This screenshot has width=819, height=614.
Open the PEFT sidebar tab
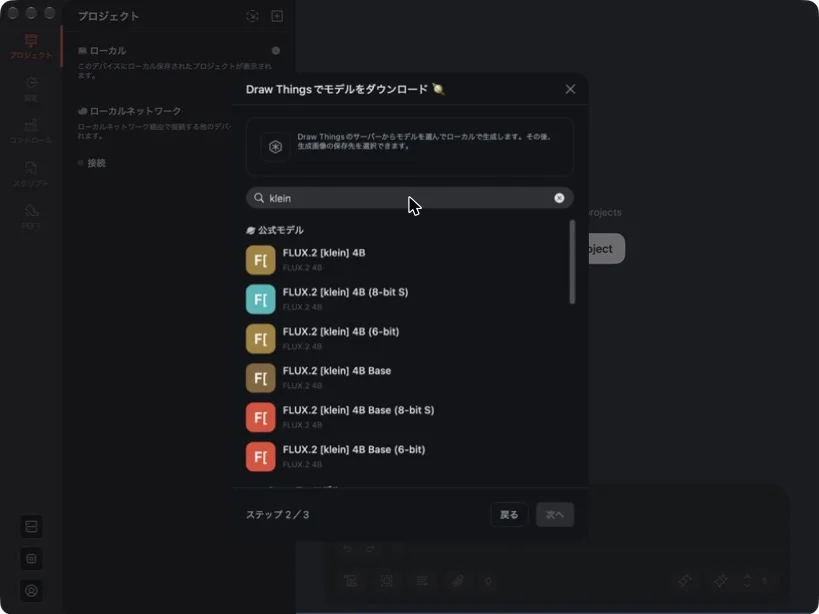(x=31, y=217)
